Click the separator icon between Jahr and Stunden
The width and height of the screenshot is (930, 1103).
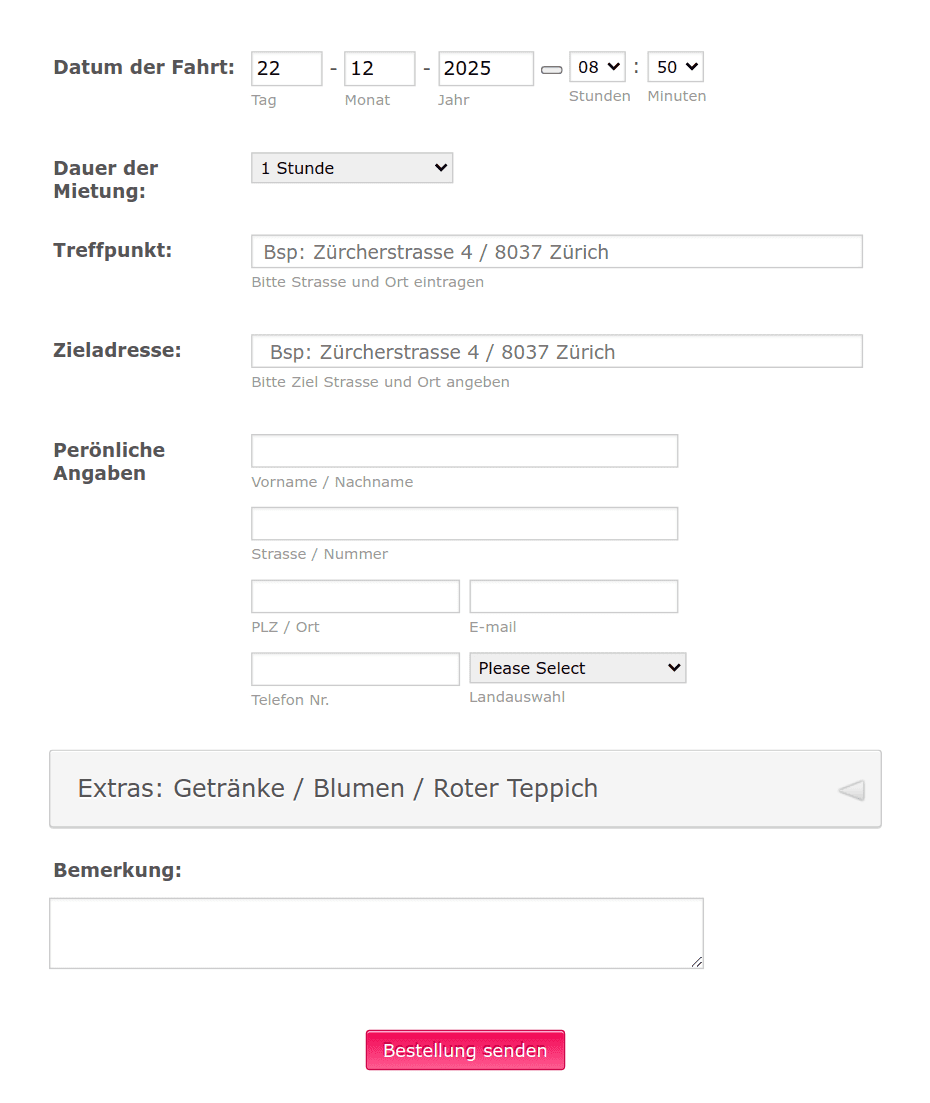(551, 70)
